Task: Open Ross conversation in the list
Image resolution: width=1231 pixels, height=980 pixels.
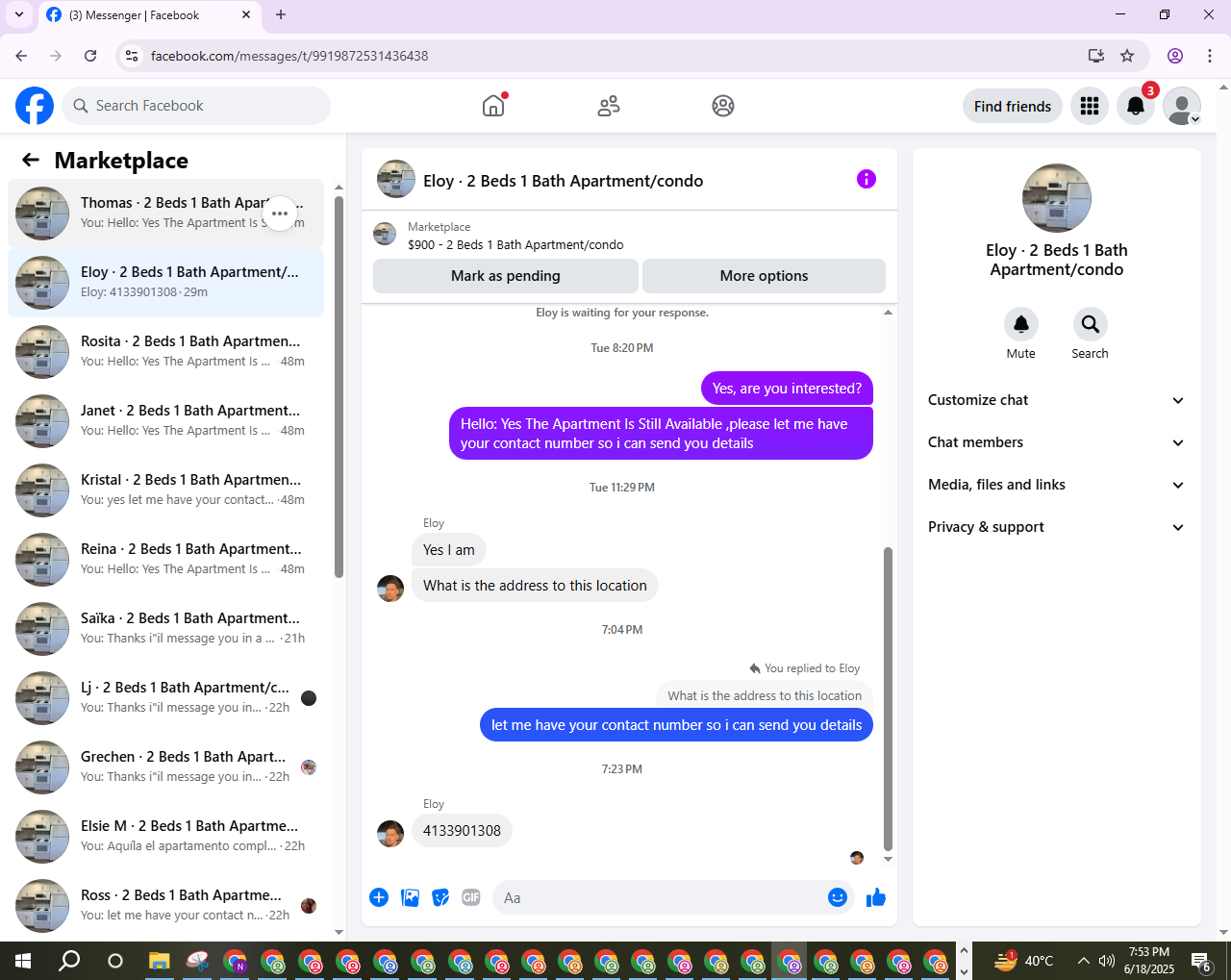Action: coord(165,906)
